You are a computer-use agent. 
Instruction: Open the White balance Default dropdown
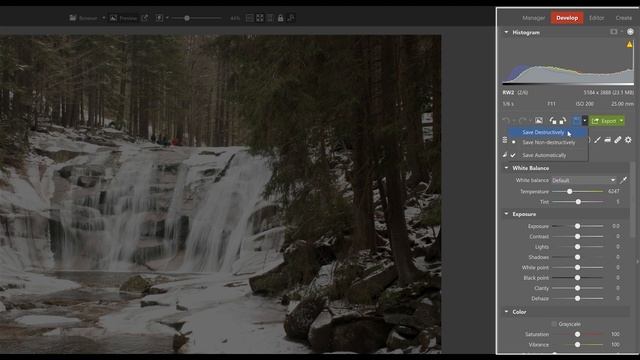[584, 180]
